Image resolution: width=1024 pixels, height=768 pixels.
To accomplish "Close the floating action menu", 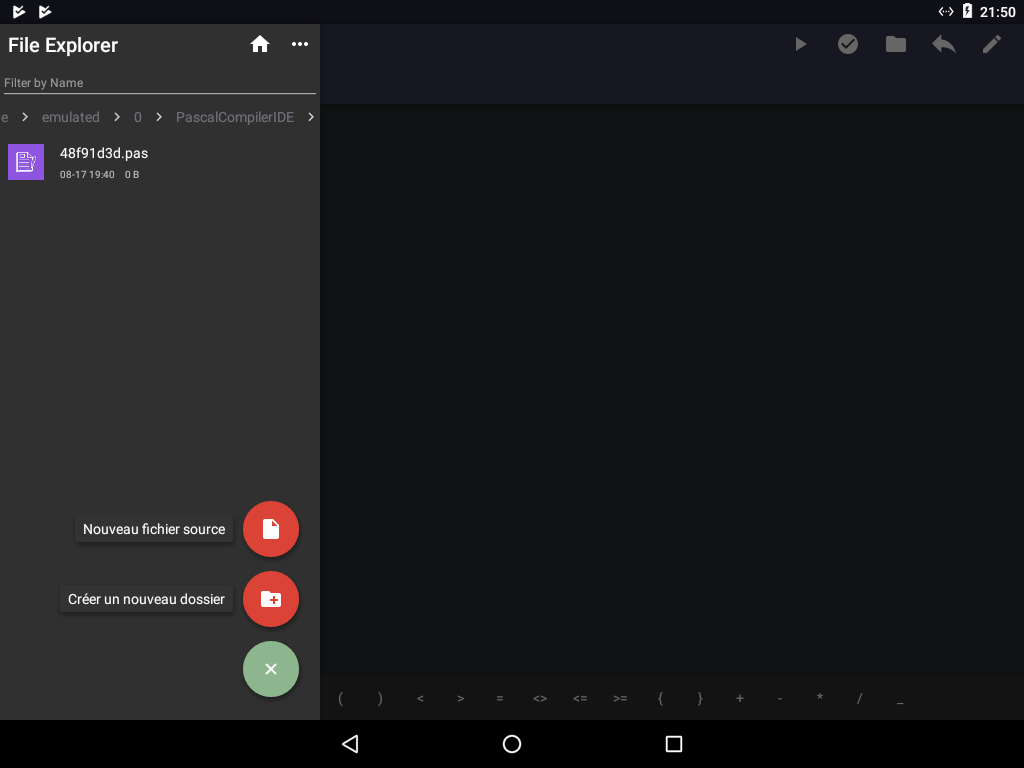I will click(271, 669).
